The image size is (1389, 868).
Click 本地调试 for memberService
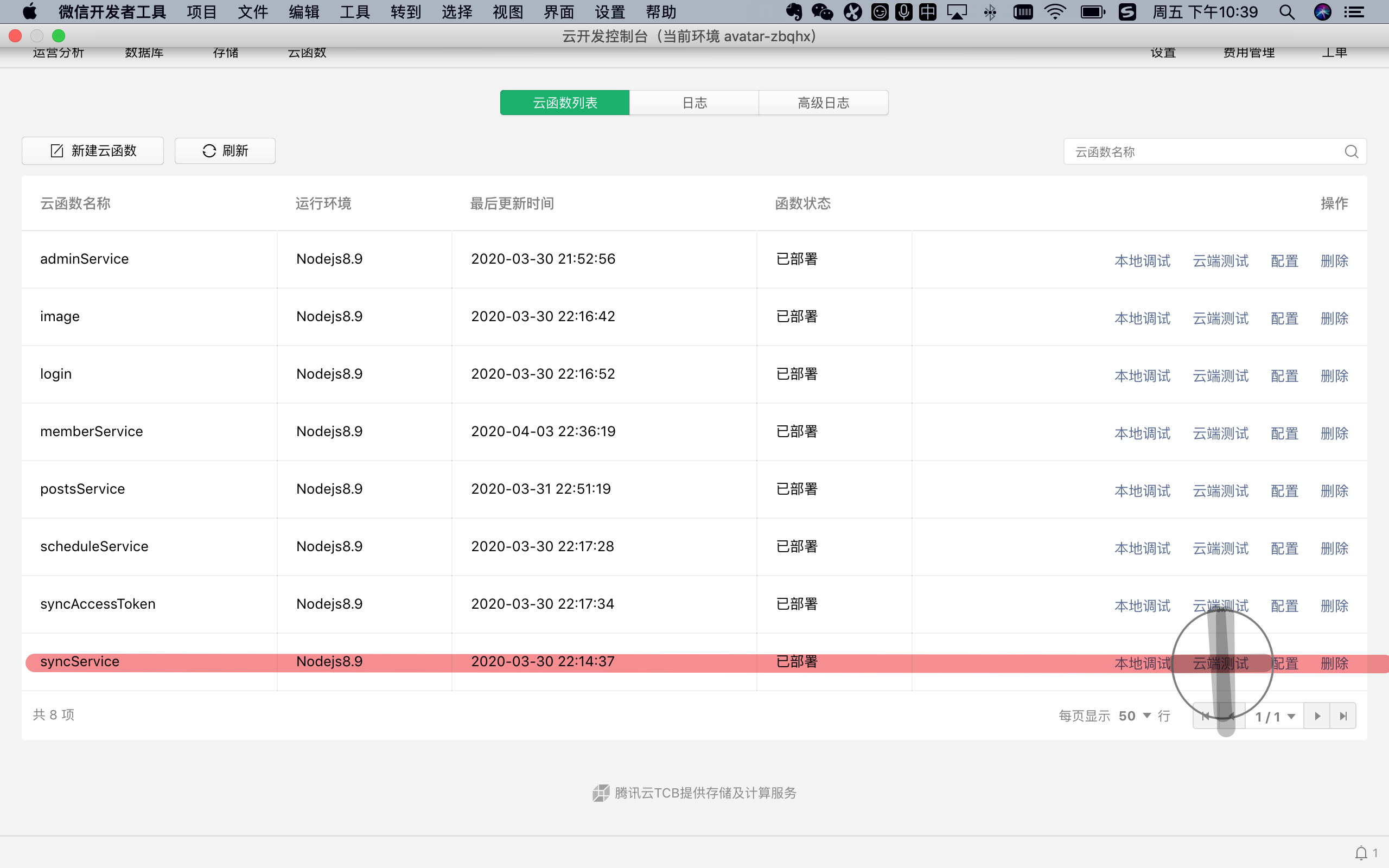click(x=1142, y=433)
